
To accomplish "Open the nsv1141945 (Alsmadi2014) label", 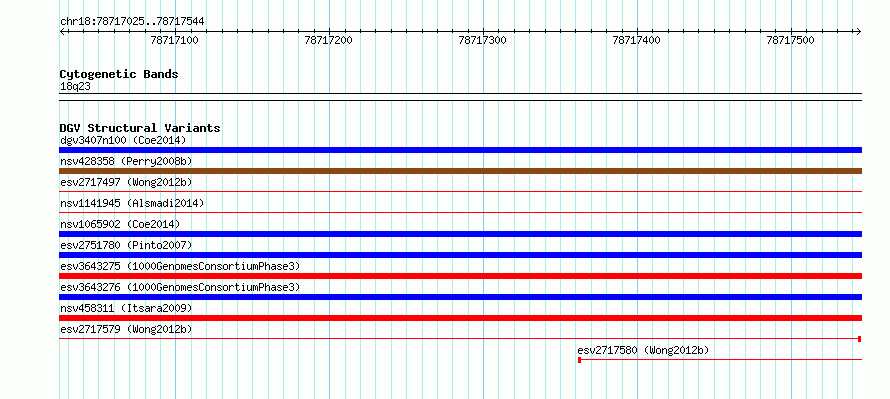I will click(x=132, y=203).
